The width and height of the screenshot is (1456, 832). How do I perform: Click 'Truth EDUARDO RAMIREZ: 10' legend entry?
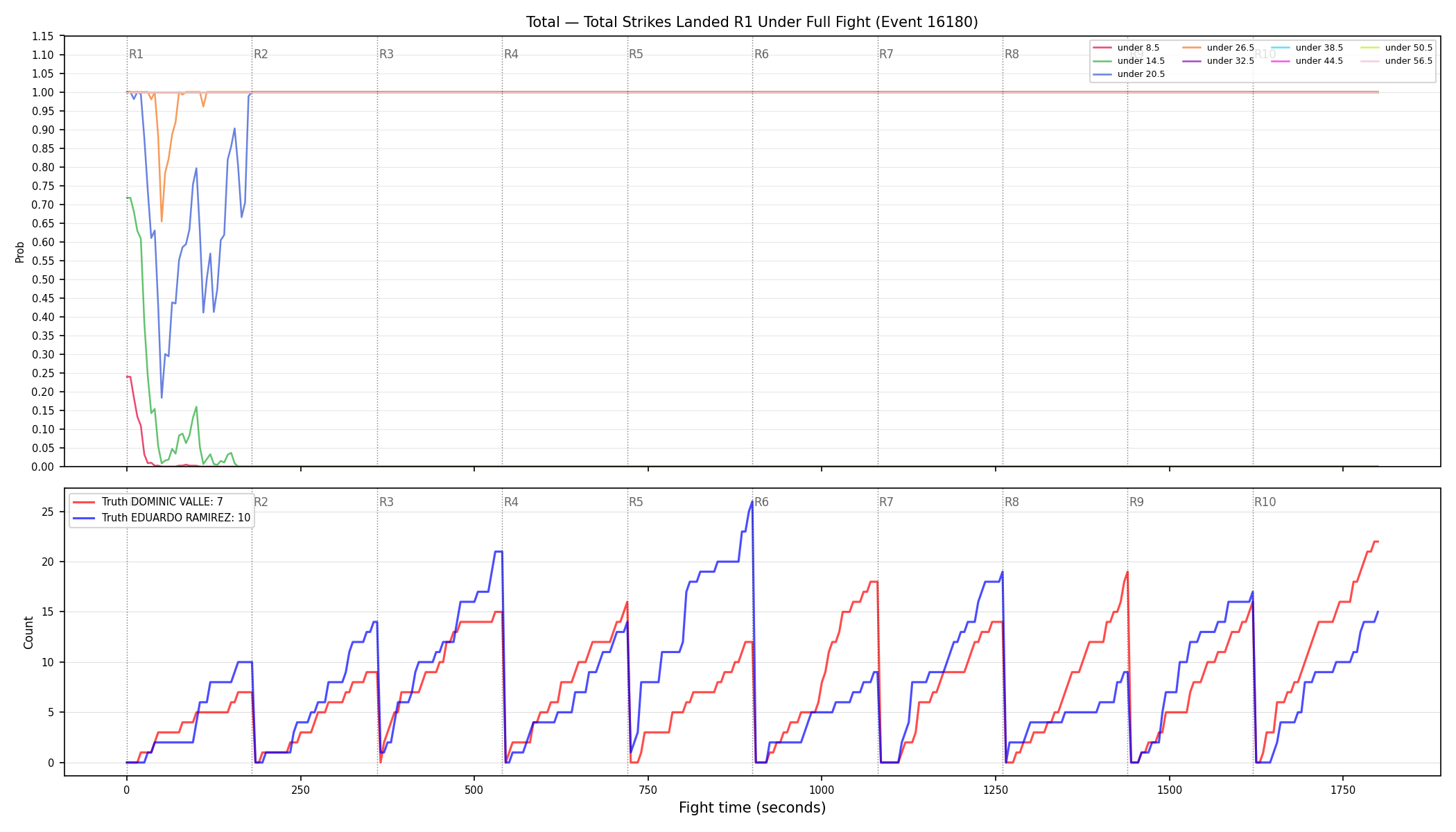tap(162, 518)
